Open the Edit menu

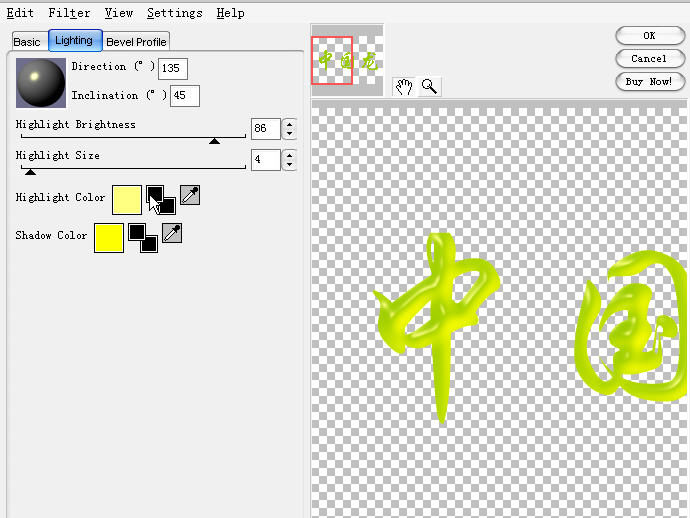20,13
